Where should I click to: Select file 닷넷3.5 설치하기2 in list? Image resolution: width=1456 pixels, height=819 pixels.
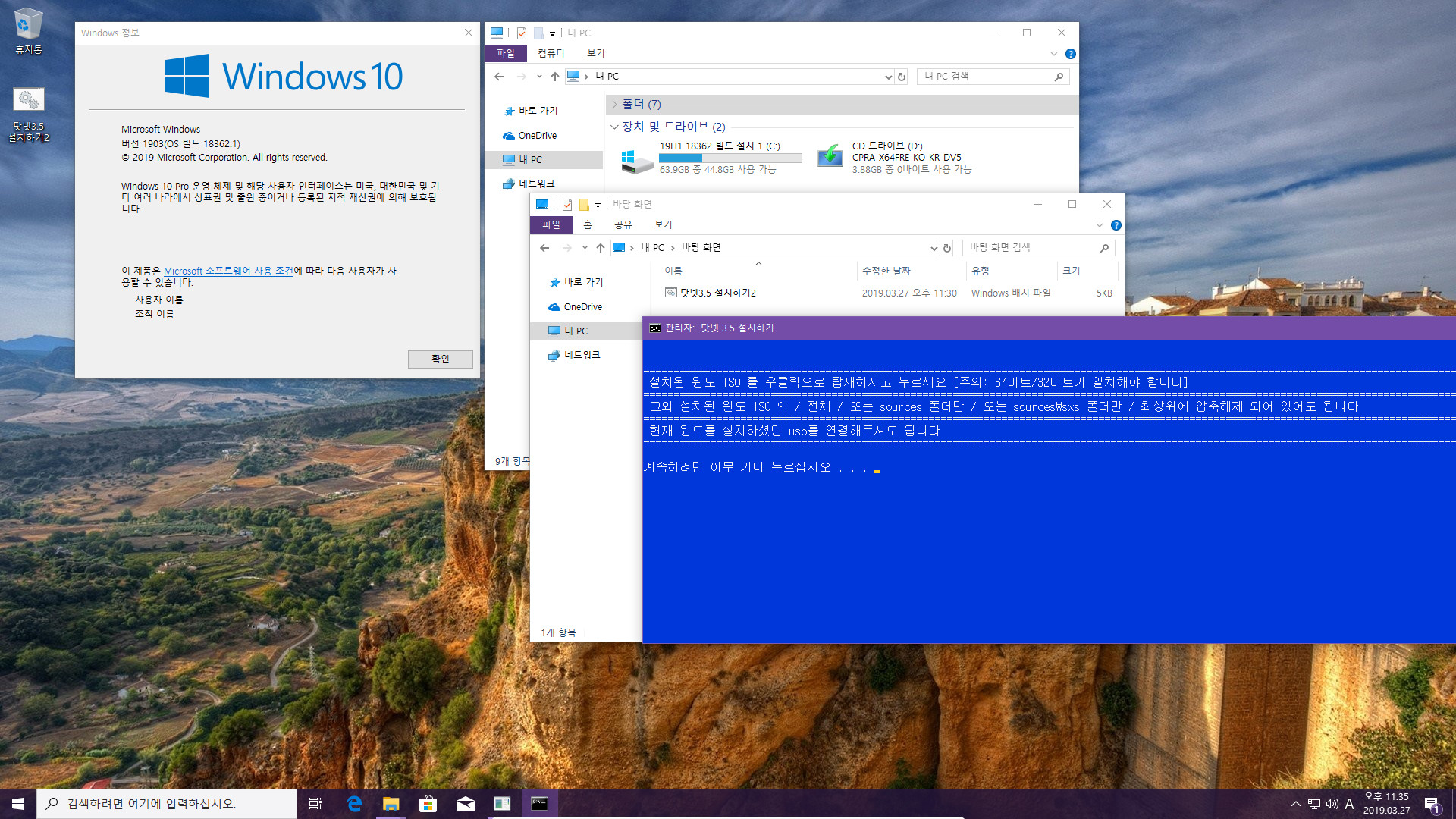[x=717, y=293]
